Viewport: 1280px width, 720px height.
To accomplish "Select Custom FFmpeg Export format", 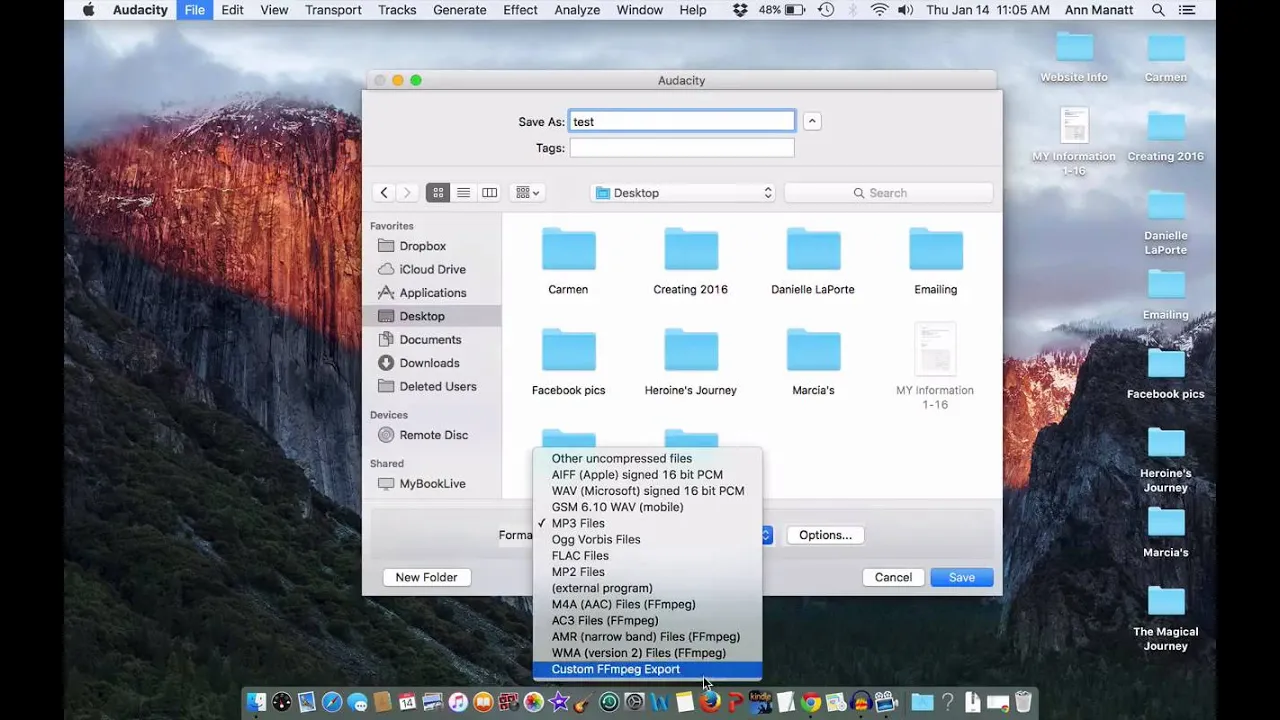I will click(x=647, y=669).
